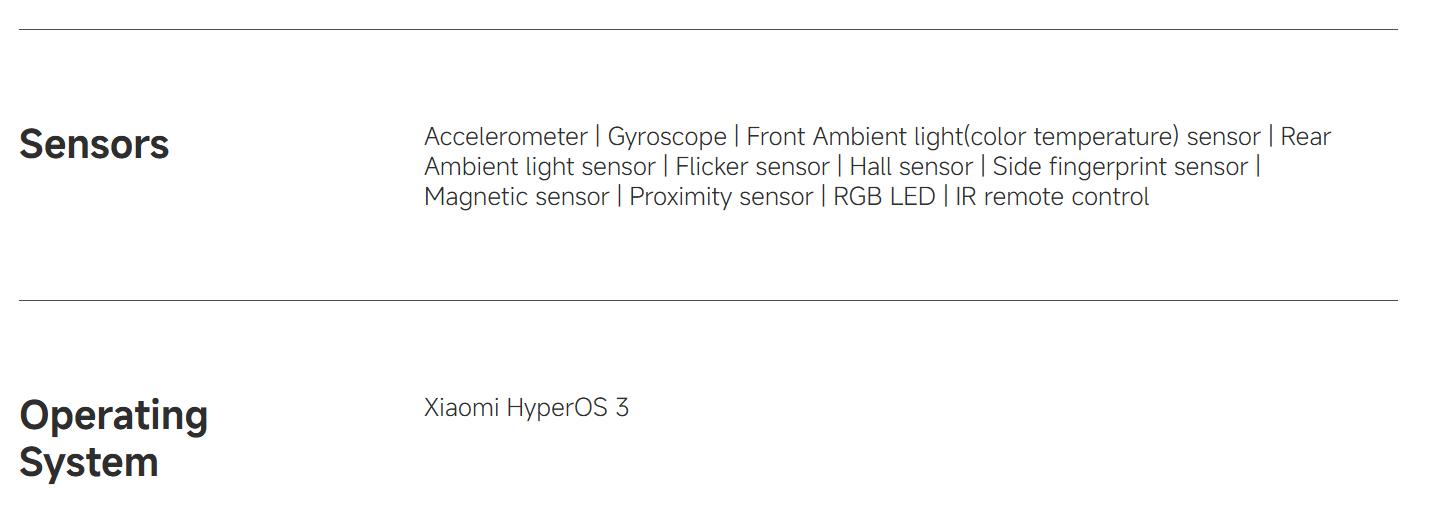Click the Side fingerprint sensor entry

[x=1120, y=166]
